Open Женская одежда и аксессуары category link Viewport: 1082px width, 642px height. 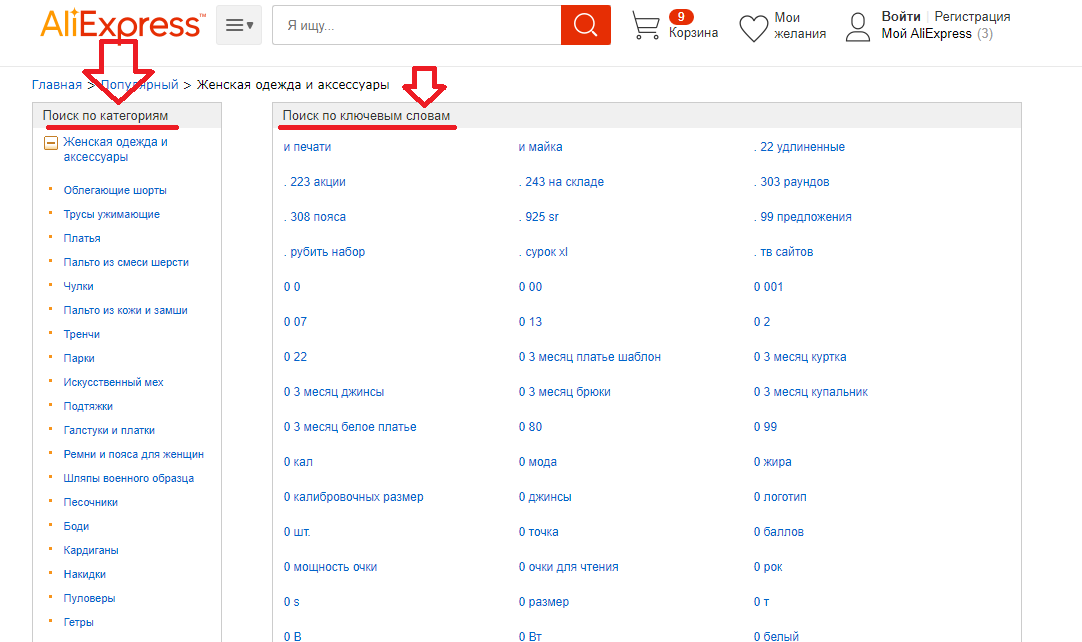(115, 149)
